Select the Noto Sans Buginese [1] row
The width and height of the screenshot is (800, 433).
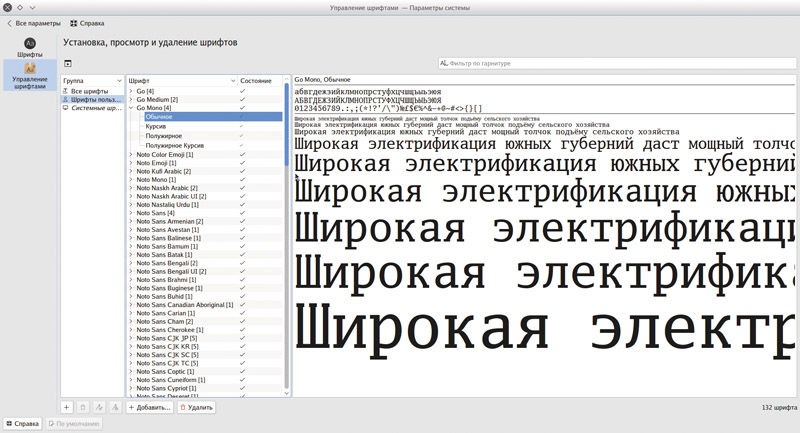(205, 288)
